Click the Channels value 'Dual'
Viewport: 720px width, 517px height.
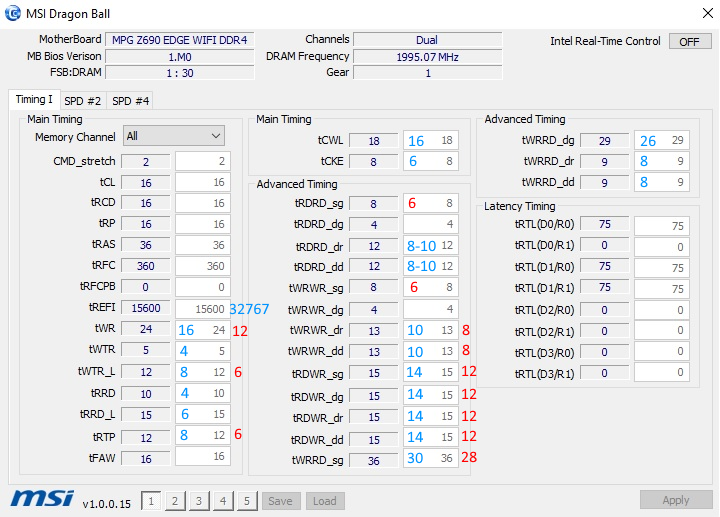tap(428, 40)
